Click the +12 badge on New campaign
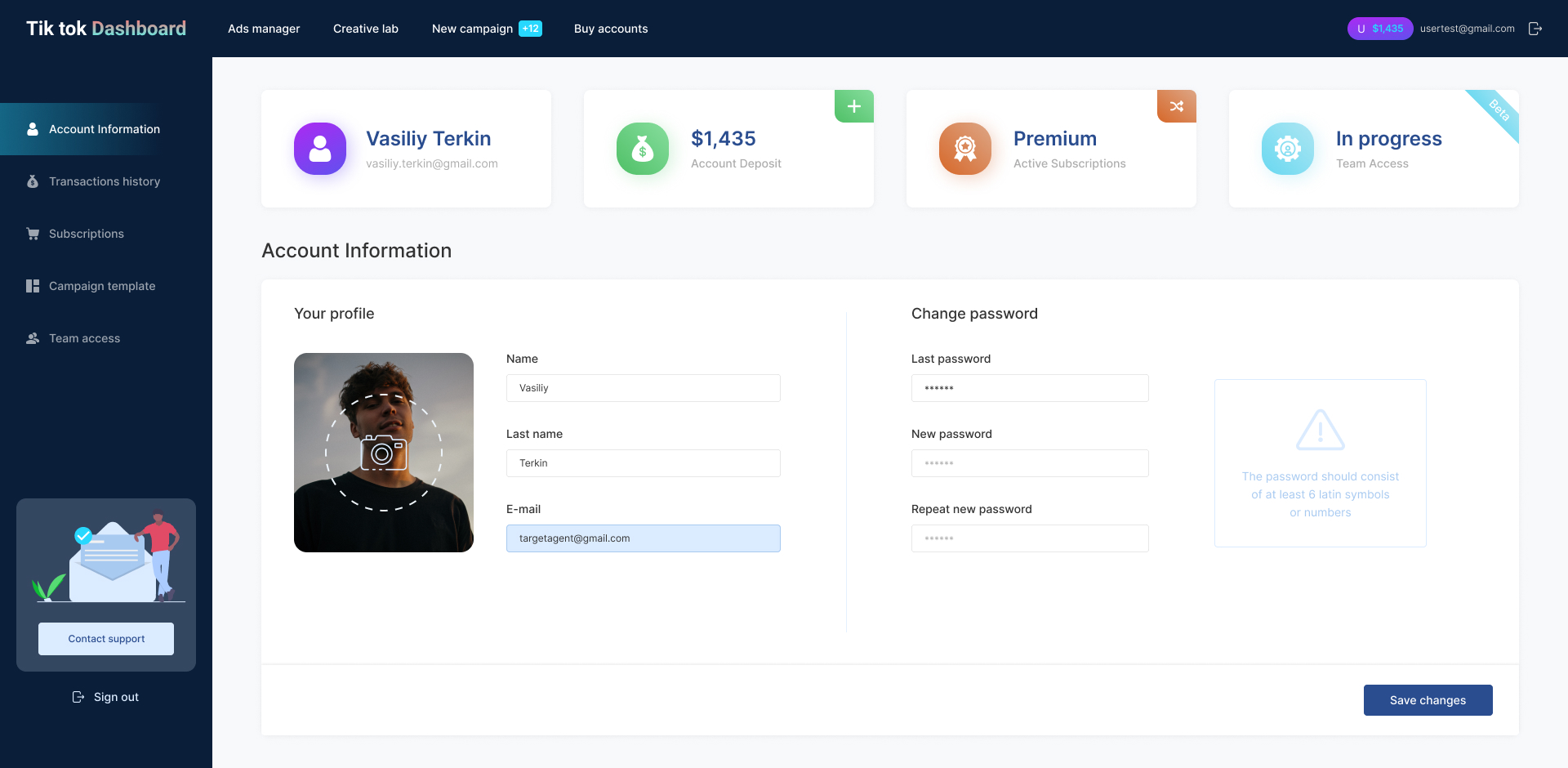The height and width of the screenshot is (768, 1568). [531, 29]
